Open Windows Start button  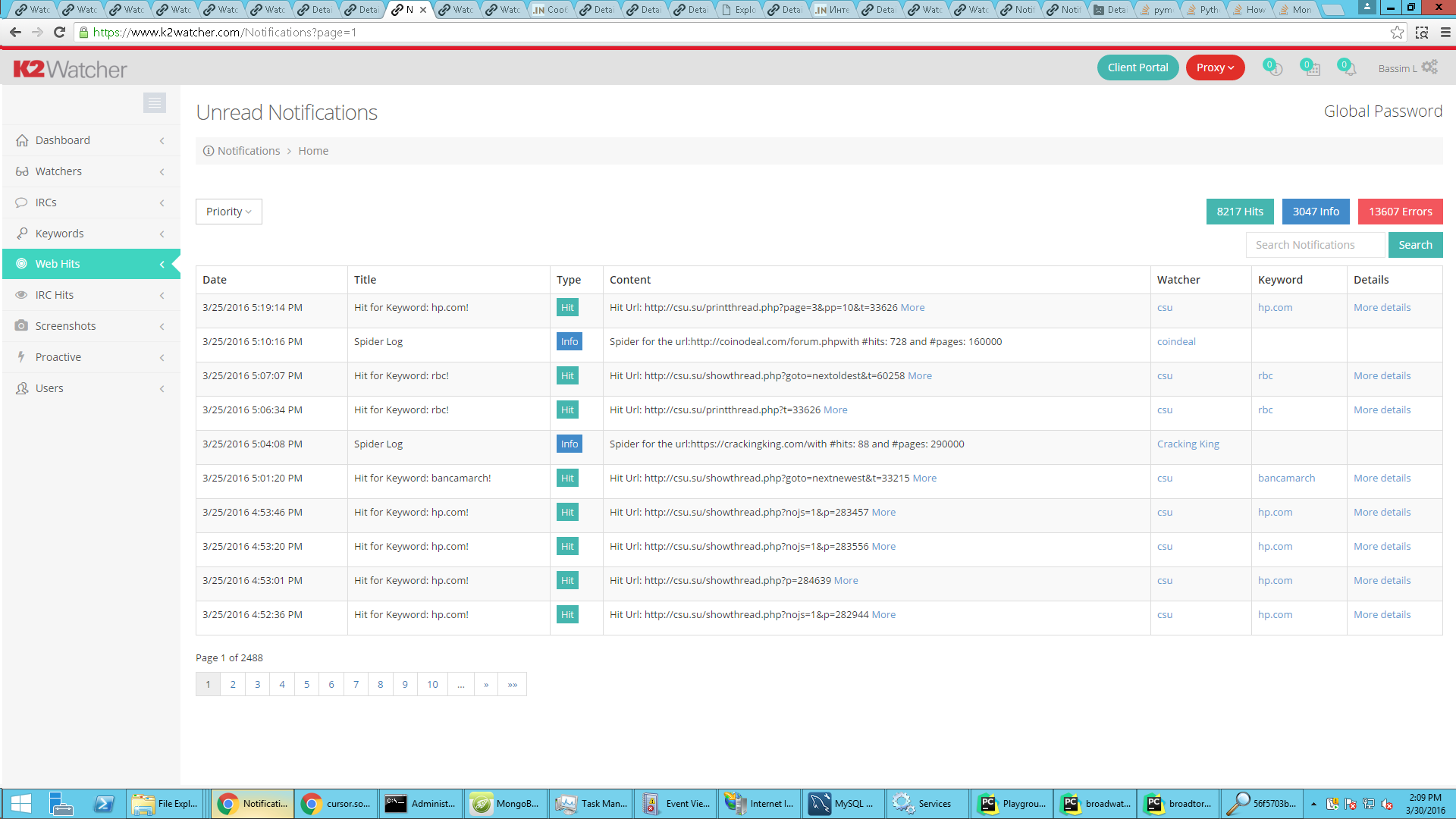(x=21, y=804)
